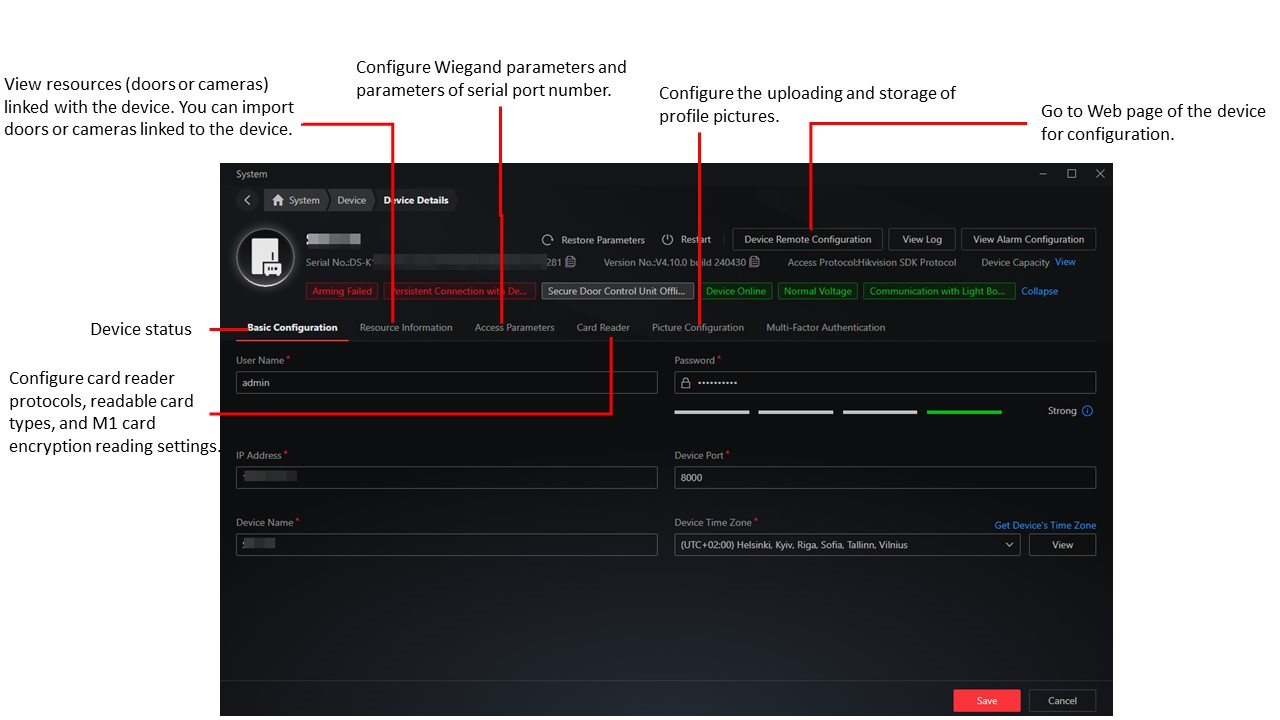Click the System home icon in breadcrumb
Viewport: 1280px width, 720px height.
278,200
